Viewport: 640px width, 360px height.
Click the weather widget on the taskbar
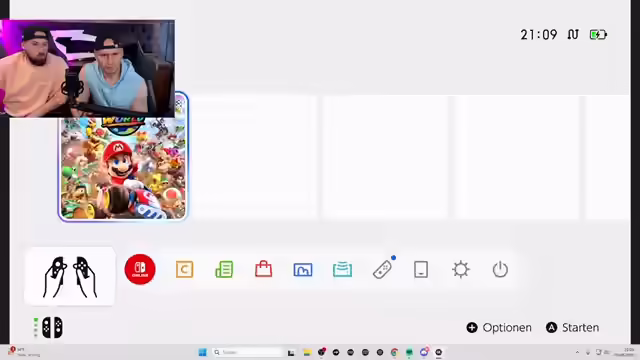[x=24, y=352]
